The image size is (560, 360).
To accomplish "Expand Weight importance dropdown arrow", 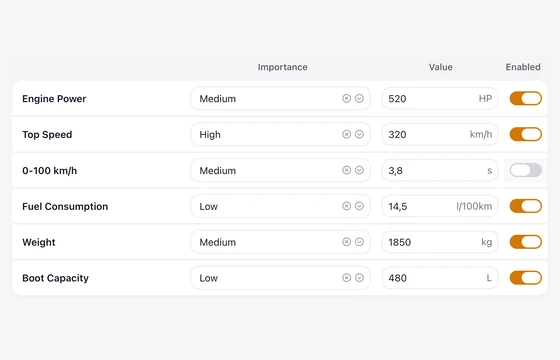I will pos(359,242).
